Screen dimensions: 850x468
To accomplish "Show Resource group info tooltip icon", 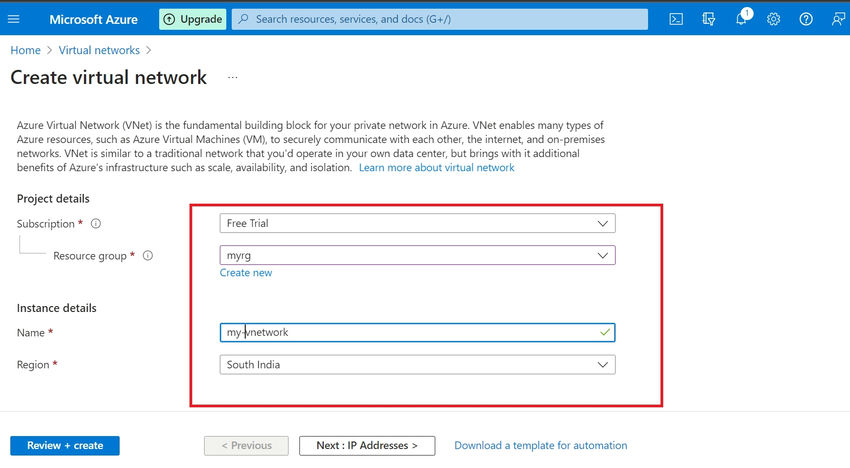I will pyautogui.click(x=148, y=255).
